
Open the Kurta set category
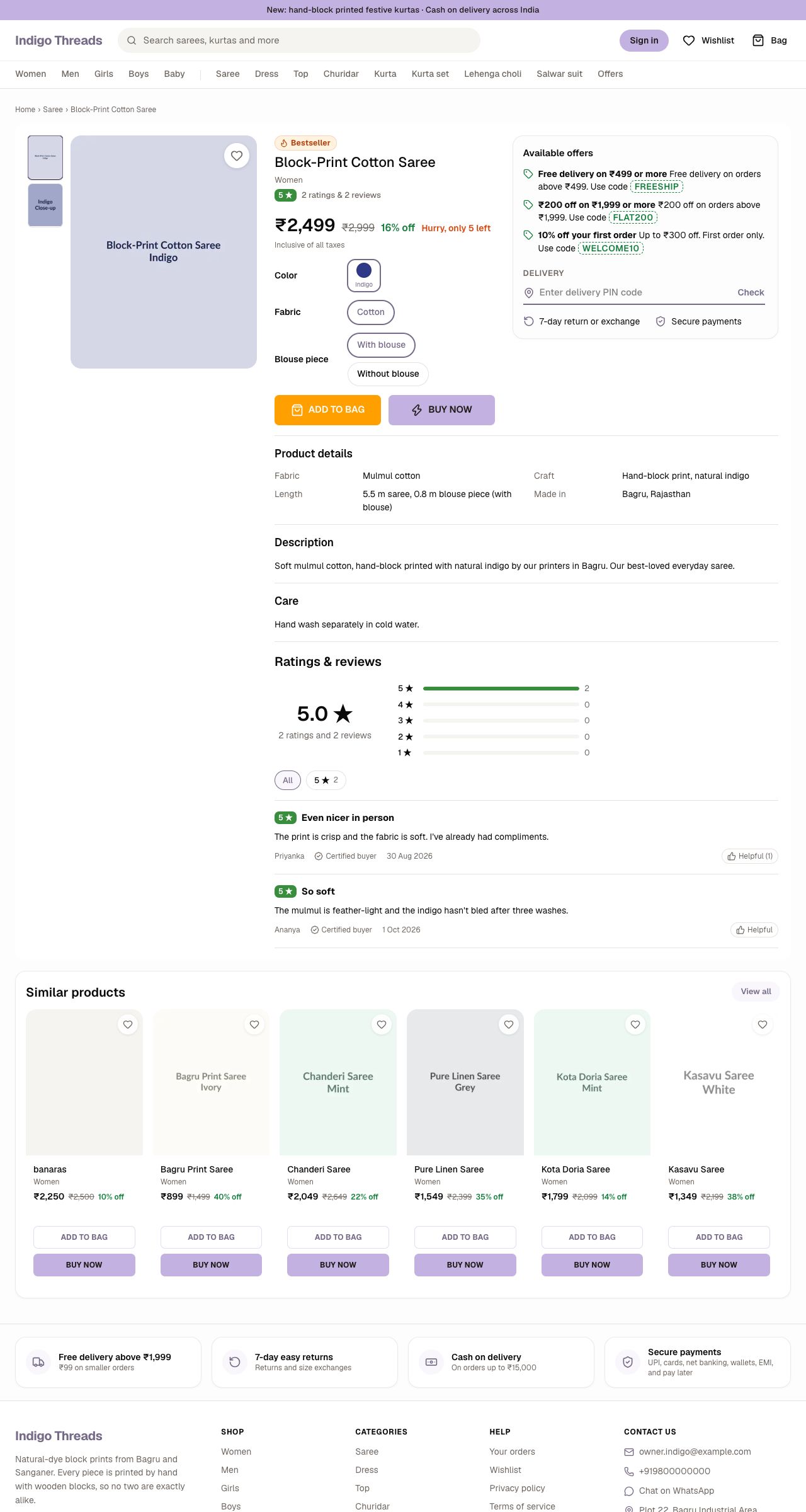[430, 74]
